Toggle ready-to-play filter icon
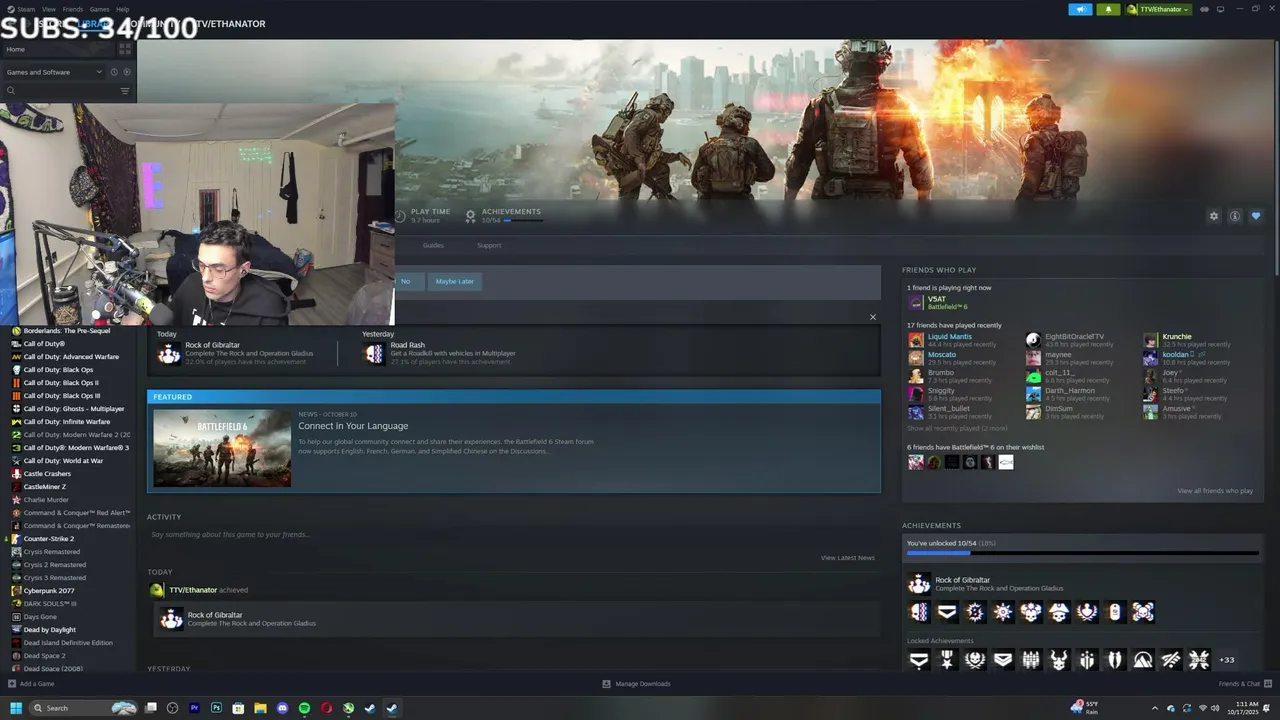Image resolution: width=1280 pixels, height=720 pixels. click(127, 72)
